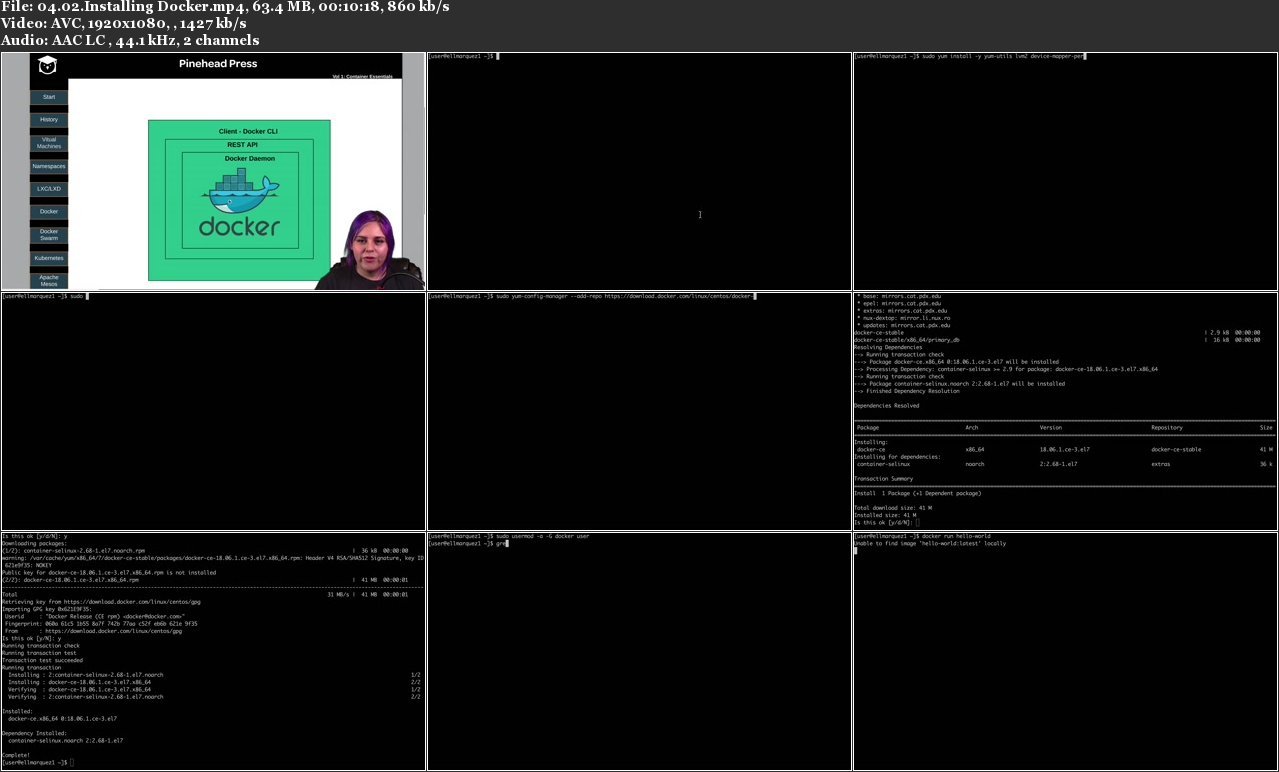Click the 'docker-ce-stable' repository cell
Image resolution: width=1279 pixels, height=772 pixels.
1176,450
